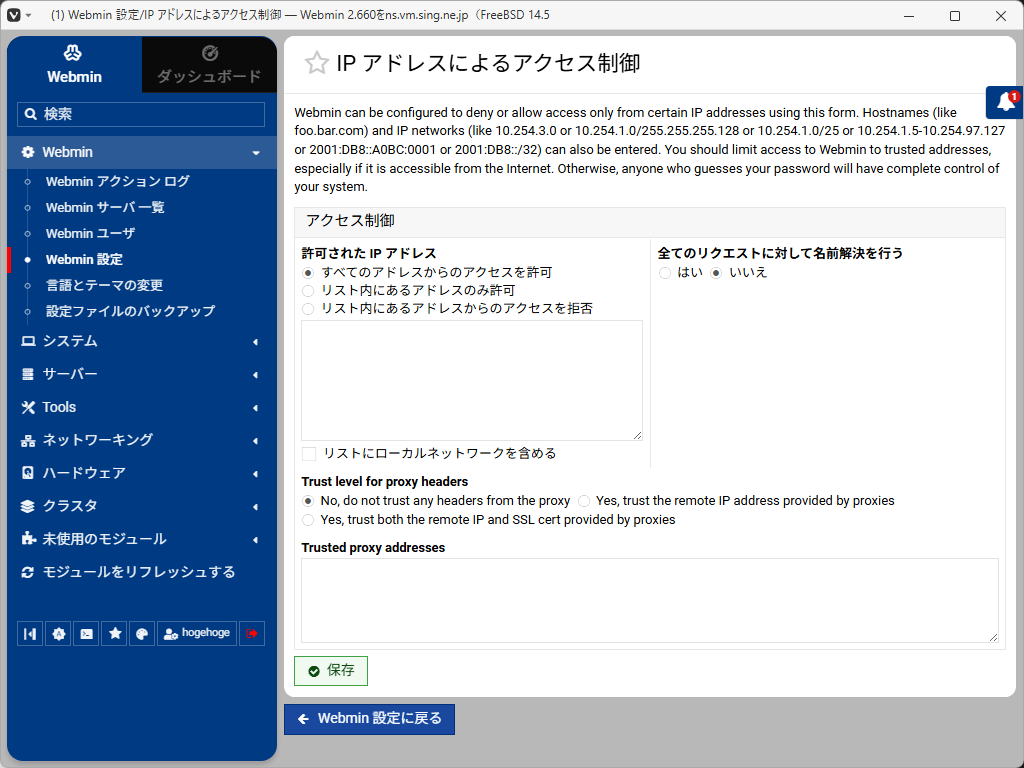1024x768 pixels.
Task: Click the 保存 save button
Action: (x=331, y=671)
